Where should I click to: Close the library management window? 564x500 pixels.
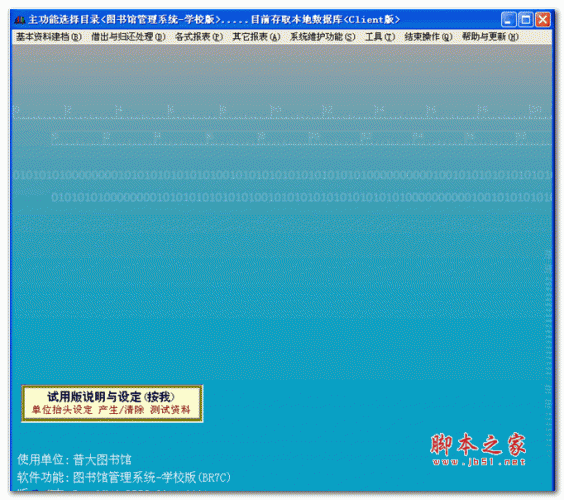tap(543, 19)
